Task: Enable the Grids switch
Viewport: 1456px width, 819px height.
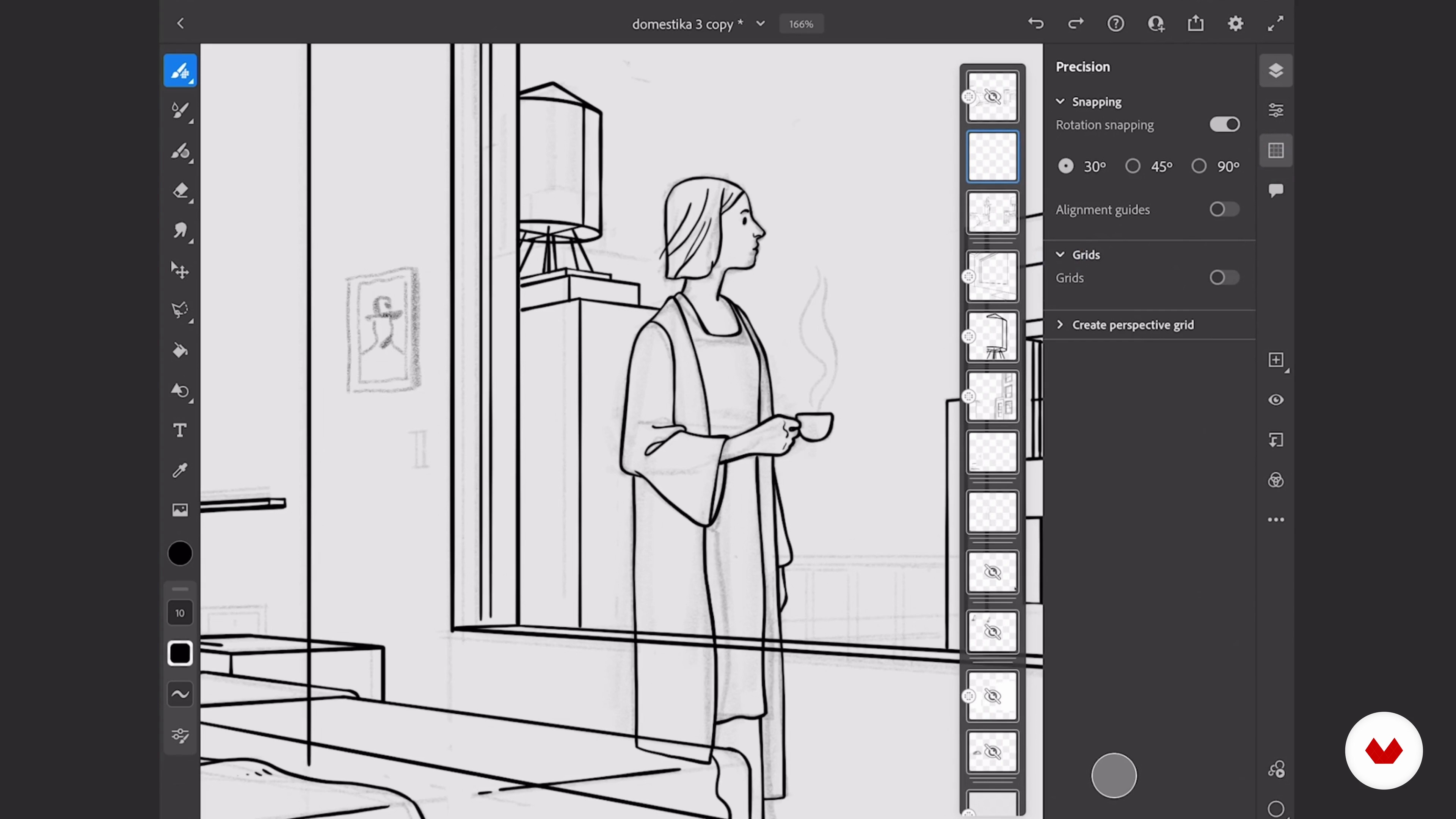Action: (1224, 278)
